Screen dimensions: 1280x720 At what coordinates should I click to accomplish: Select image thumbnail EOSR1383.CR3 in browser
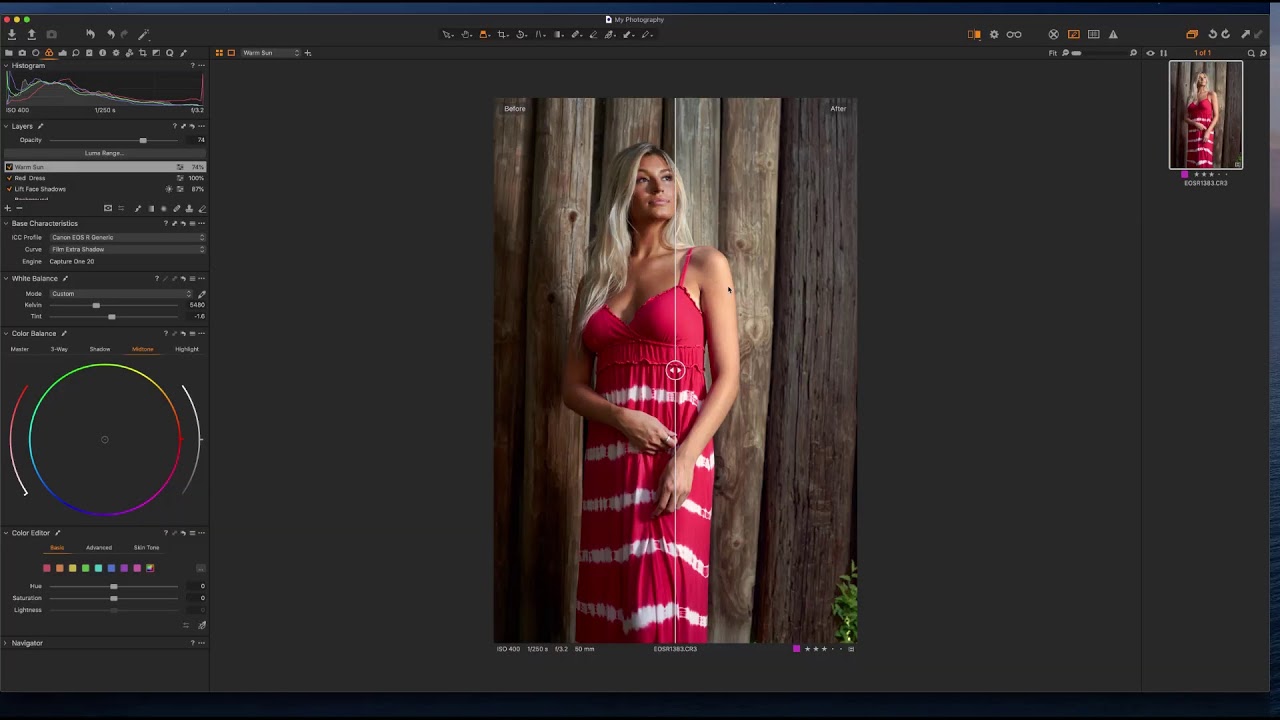pos(1206,115)
